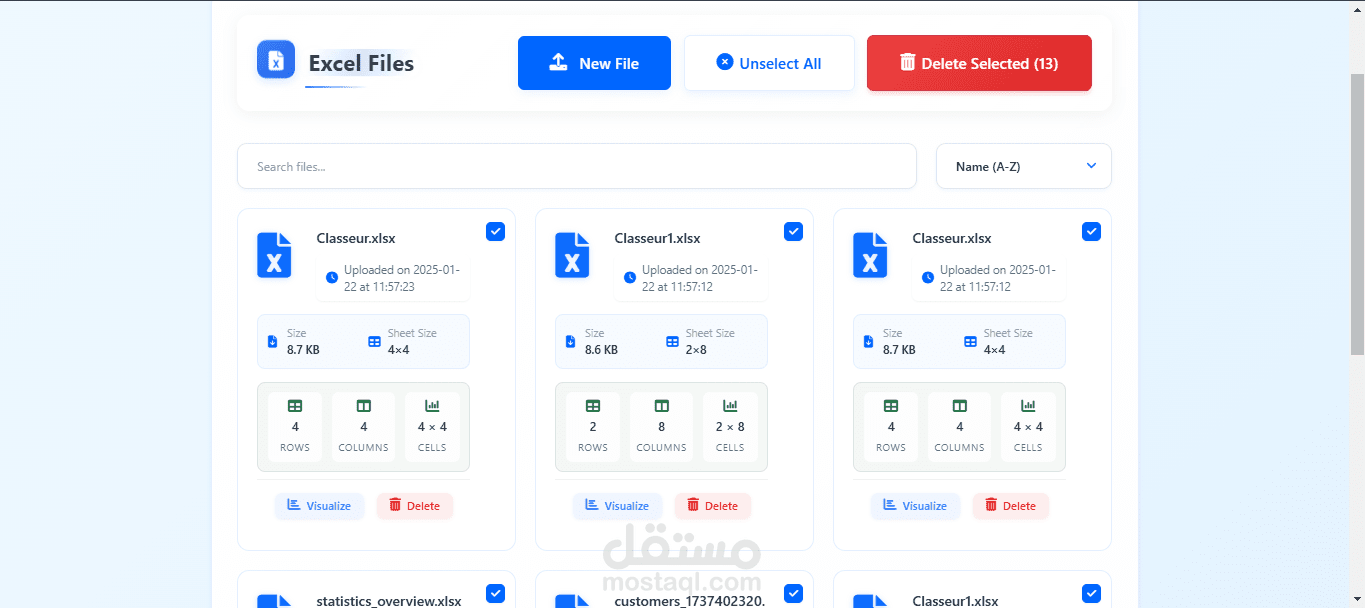Screen dimensions: 1365x608
Task: Click clock icon in Classeur1.xlsx card
Action: click(630, 278)
